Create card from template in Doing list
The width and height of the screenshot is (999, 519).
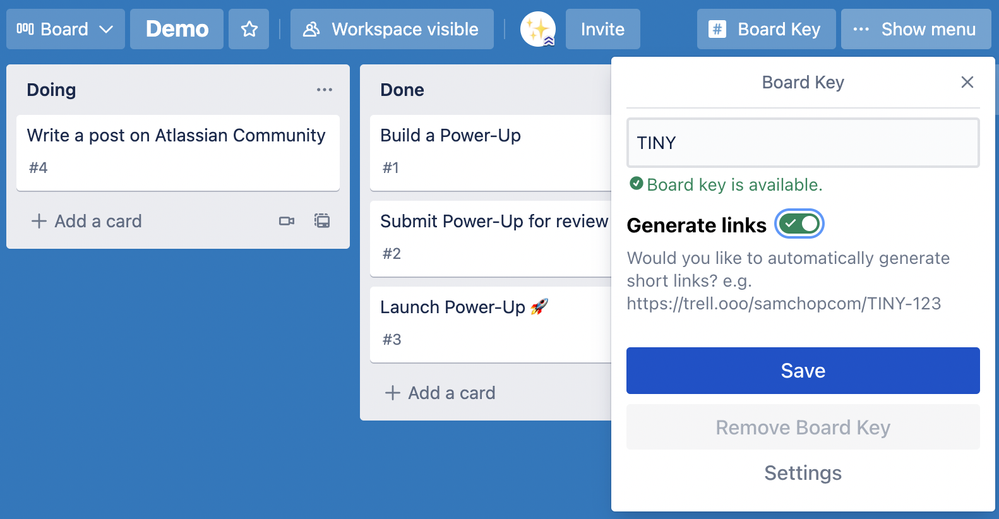pos(322,221)
